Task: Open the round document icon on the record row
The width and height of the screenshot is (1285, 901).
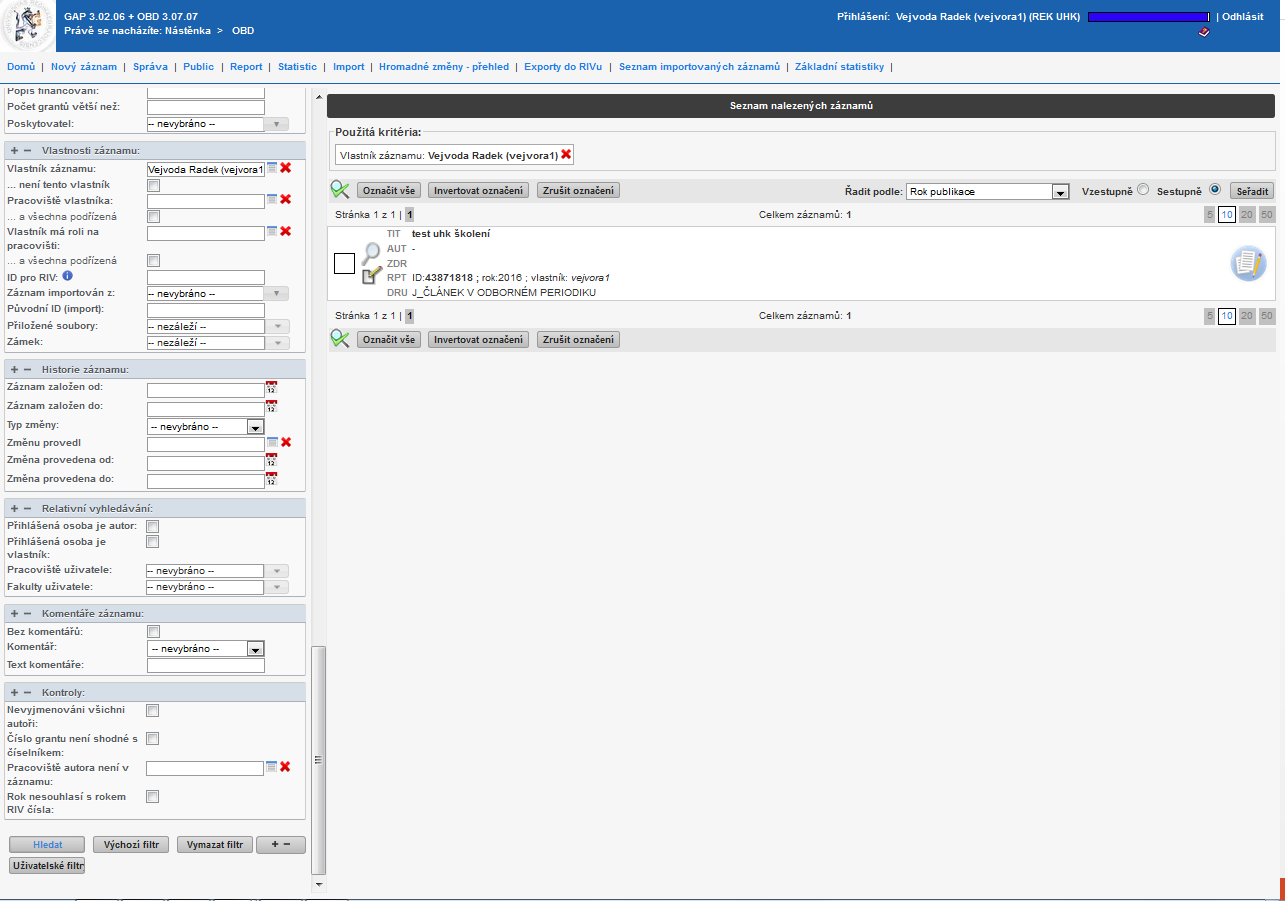Action: (1248, 263)
